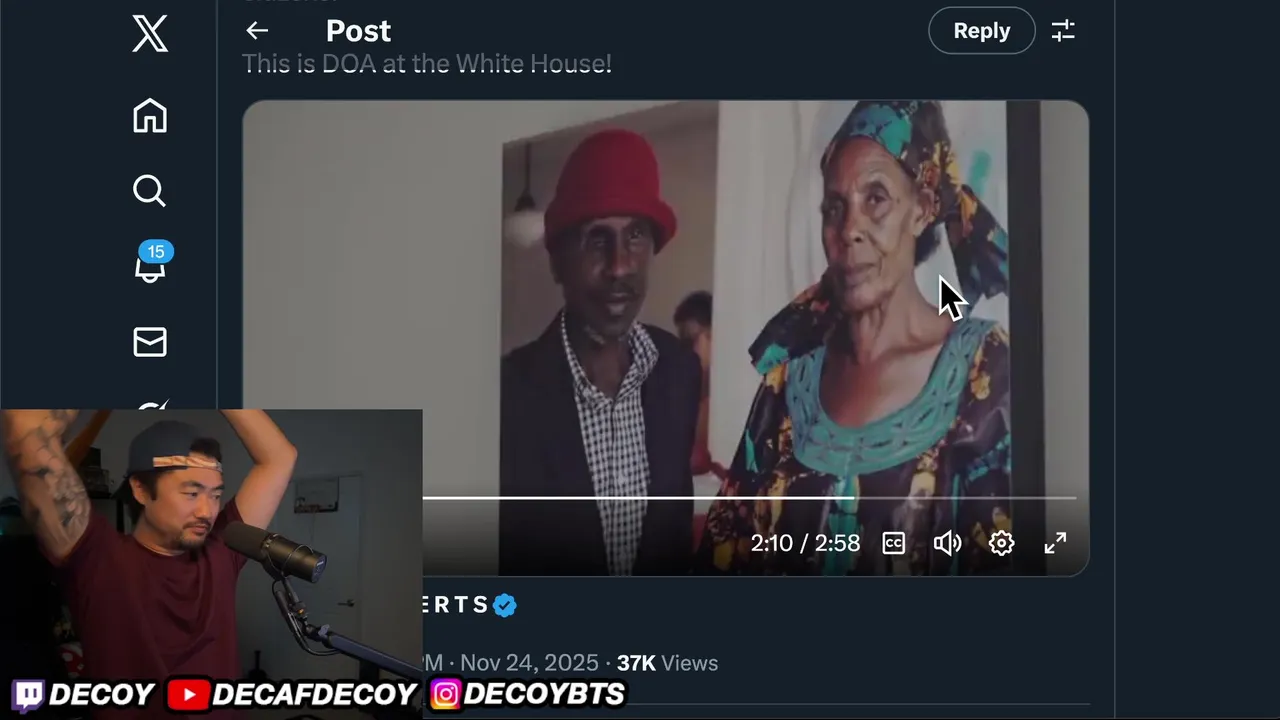The height and width of the screenshot is (720, 1280).
Task: Click the Reply button at top
Action: click(x=982, y=31)
